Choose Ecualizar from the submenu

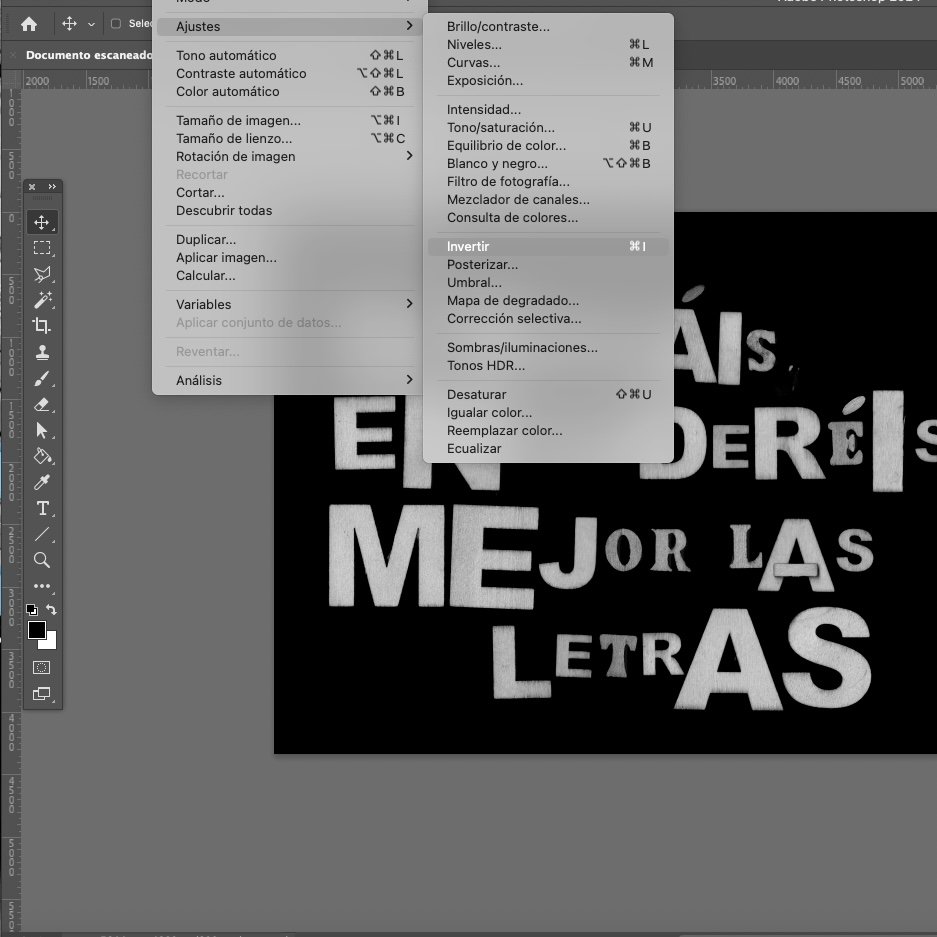click(x=548, y=448)
